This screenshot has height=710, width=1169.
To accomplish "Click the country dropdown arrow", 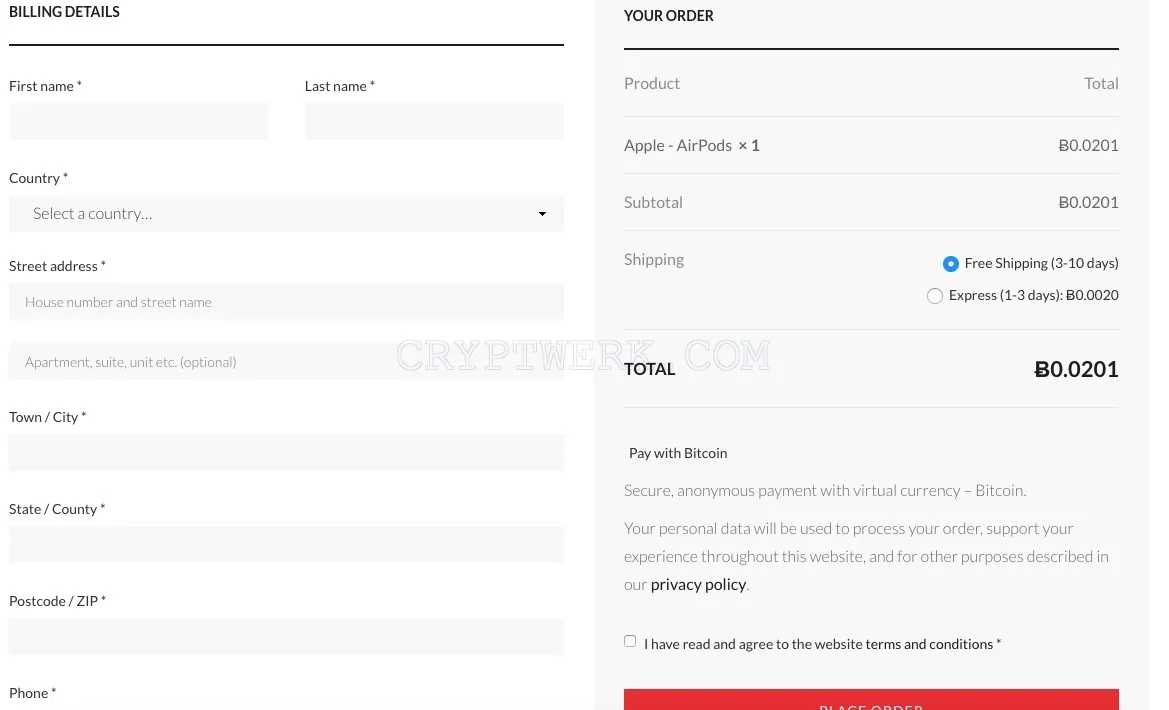I will click(542, 214).
